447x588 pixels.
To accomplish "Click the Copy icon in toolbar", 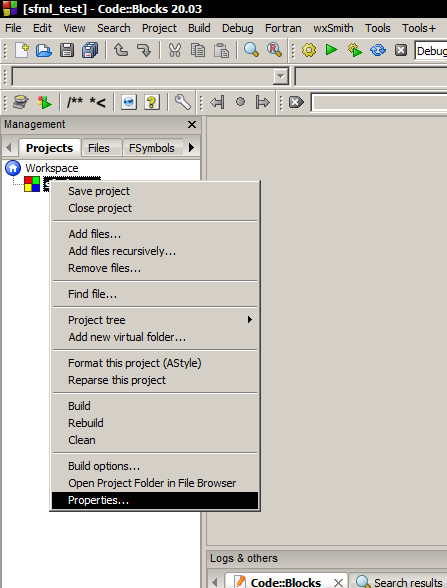I will point(198,50).
